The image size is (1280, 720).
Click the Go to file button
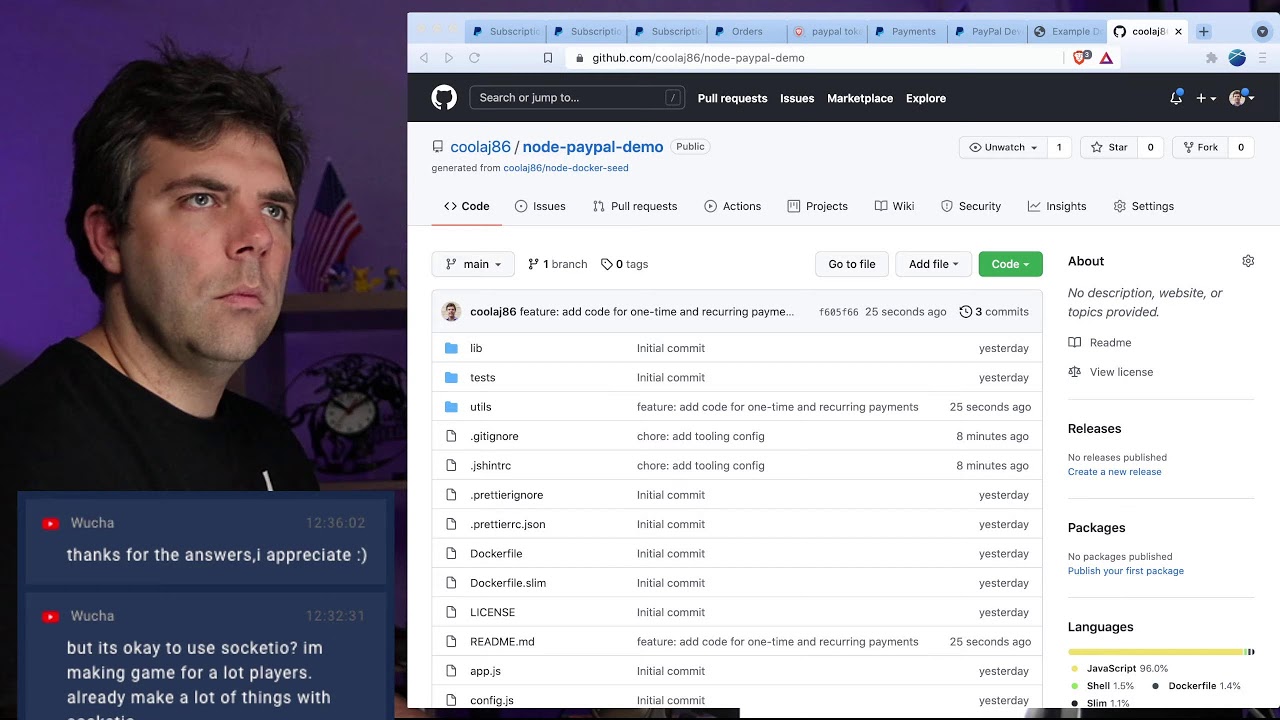(852, 264)
